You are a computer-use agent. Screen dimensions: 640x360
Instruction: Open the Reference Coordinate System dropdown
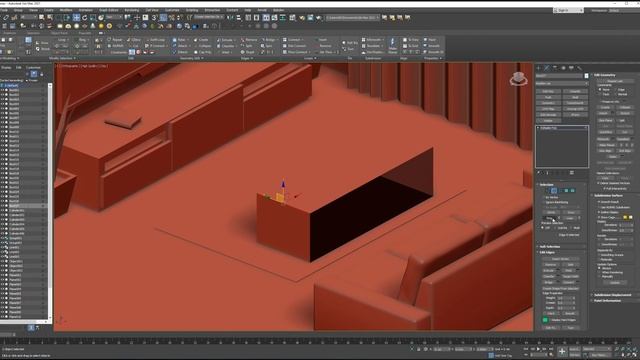[x=114, y=18]
